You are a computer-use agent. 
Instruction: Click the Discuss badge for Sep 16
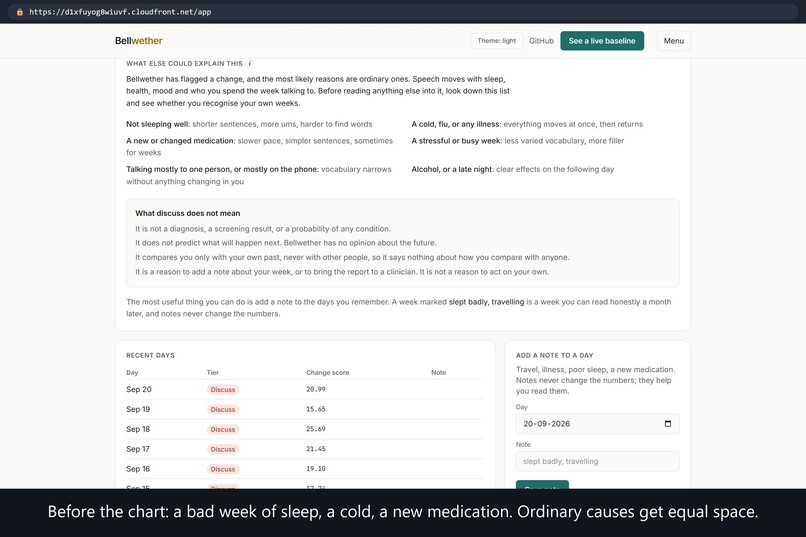223,469
